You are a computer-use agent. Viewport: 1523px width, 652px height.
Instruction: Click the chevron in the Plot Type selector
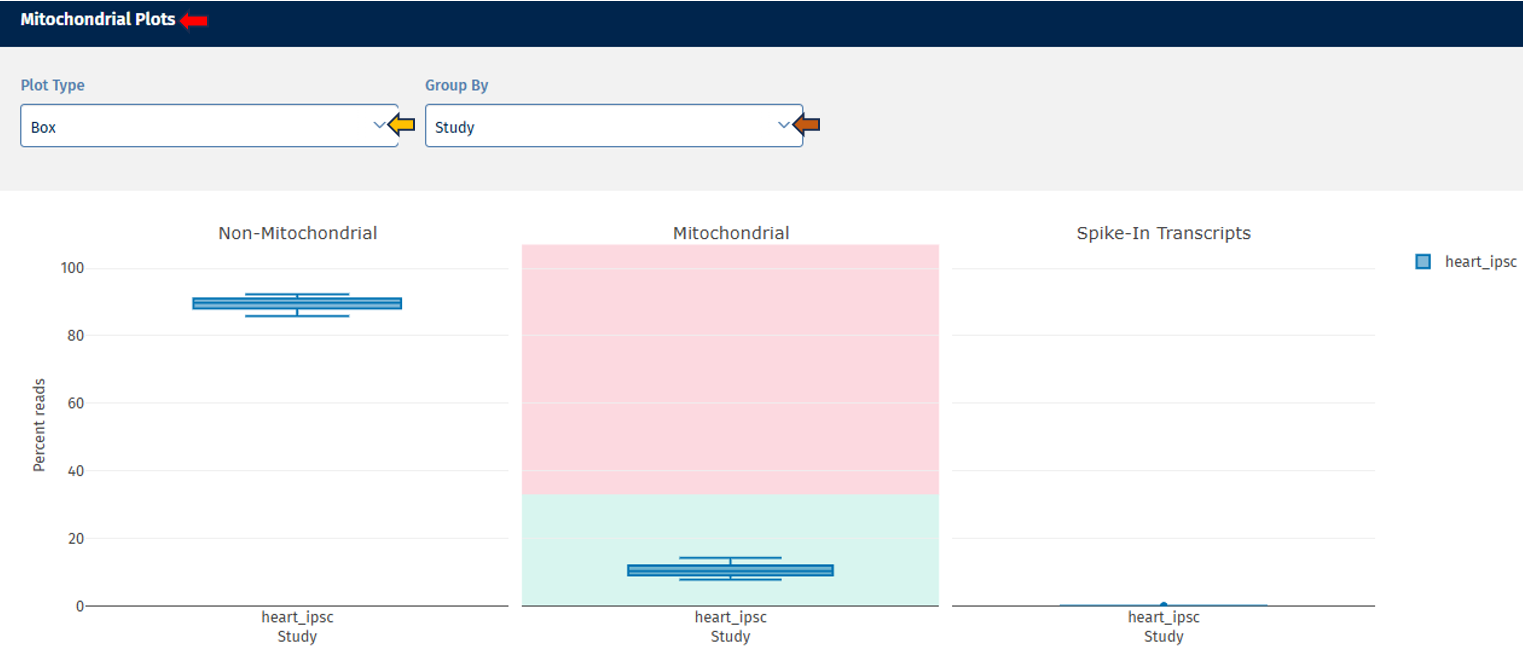point(379,125)
